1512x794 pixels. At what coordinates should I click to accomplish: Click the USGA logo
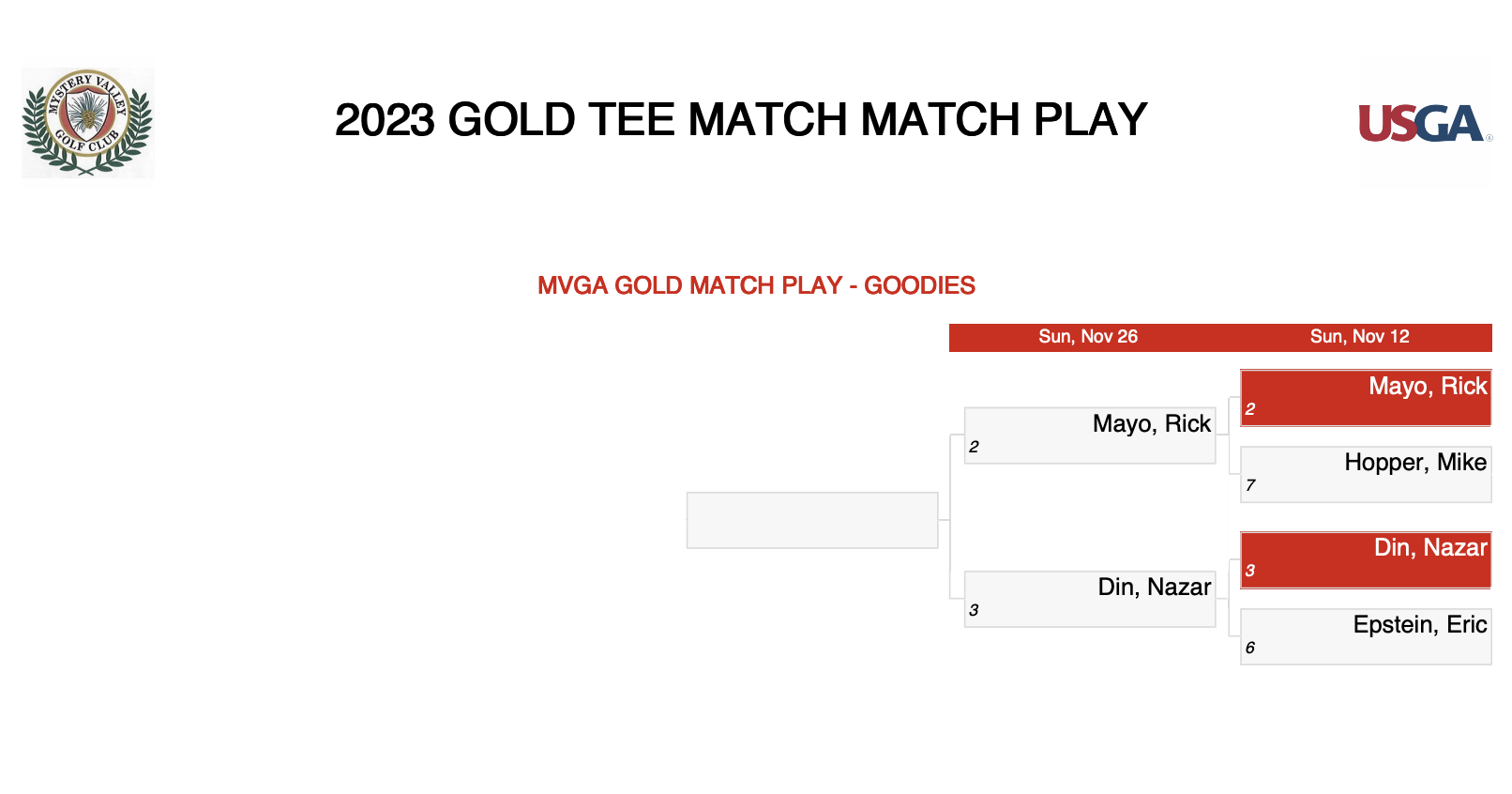1425,124
